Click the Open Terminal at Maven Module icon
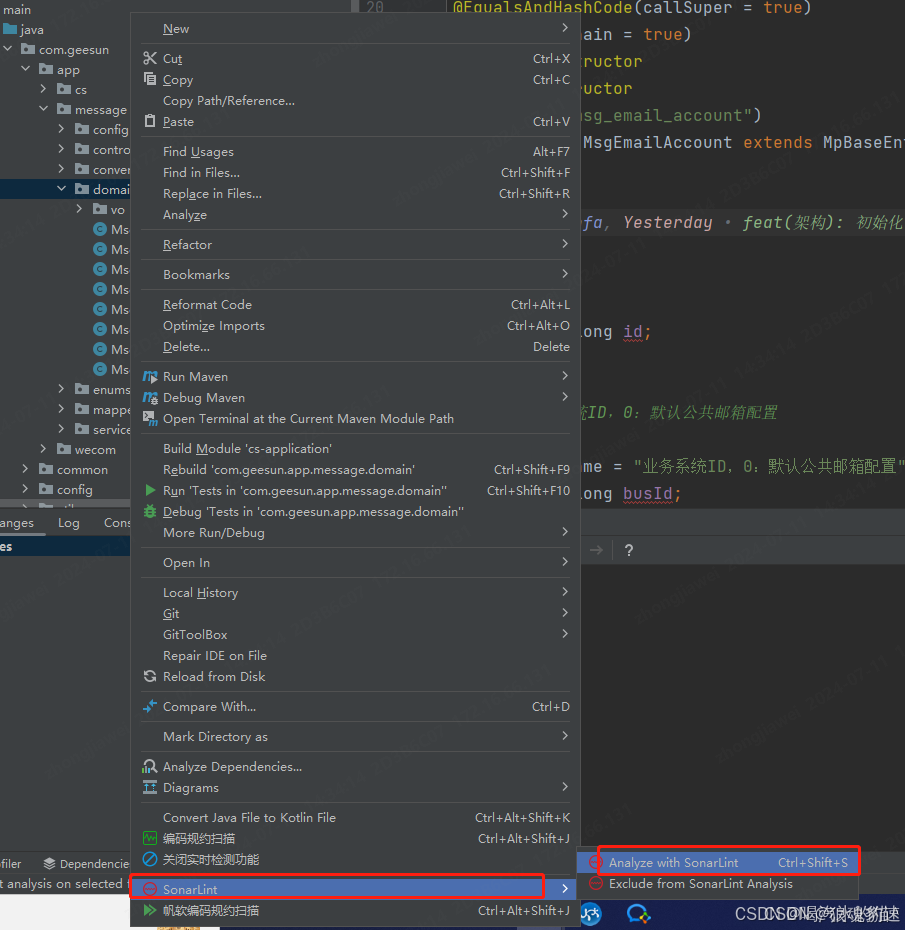The width and height of the screenshot is (905, 930). [x=150, y=418]
